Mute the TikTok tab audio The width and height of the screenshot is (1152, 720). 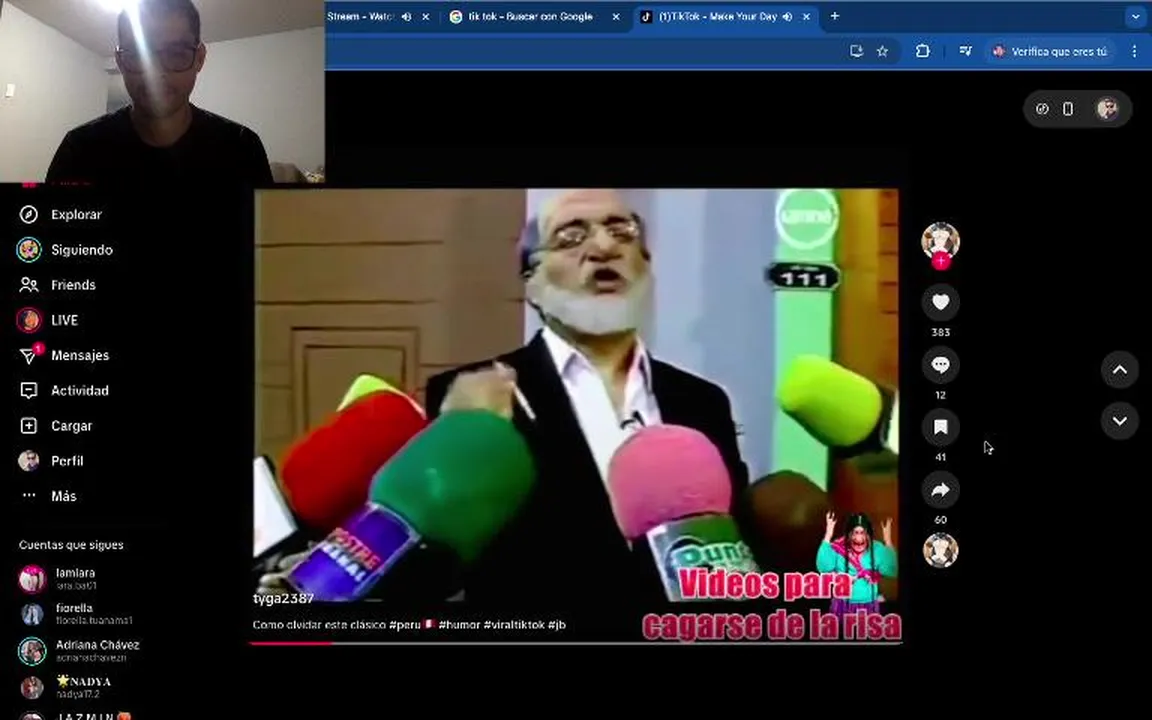(788, 16)
